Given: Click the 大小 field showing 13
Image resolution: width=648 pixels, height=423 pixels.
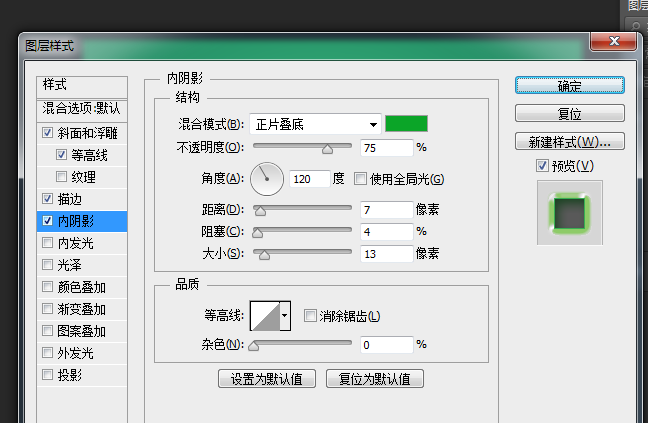Looking at the screenshot, I should tap(386, 254).
